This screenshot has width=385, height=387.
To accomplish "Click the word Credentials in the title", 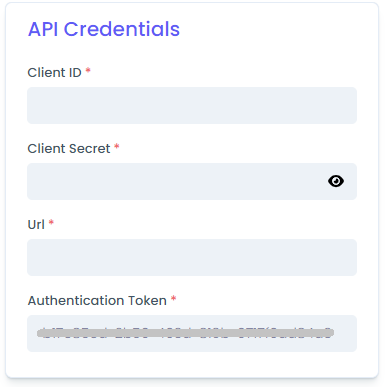I will click(x=122, y=29).
